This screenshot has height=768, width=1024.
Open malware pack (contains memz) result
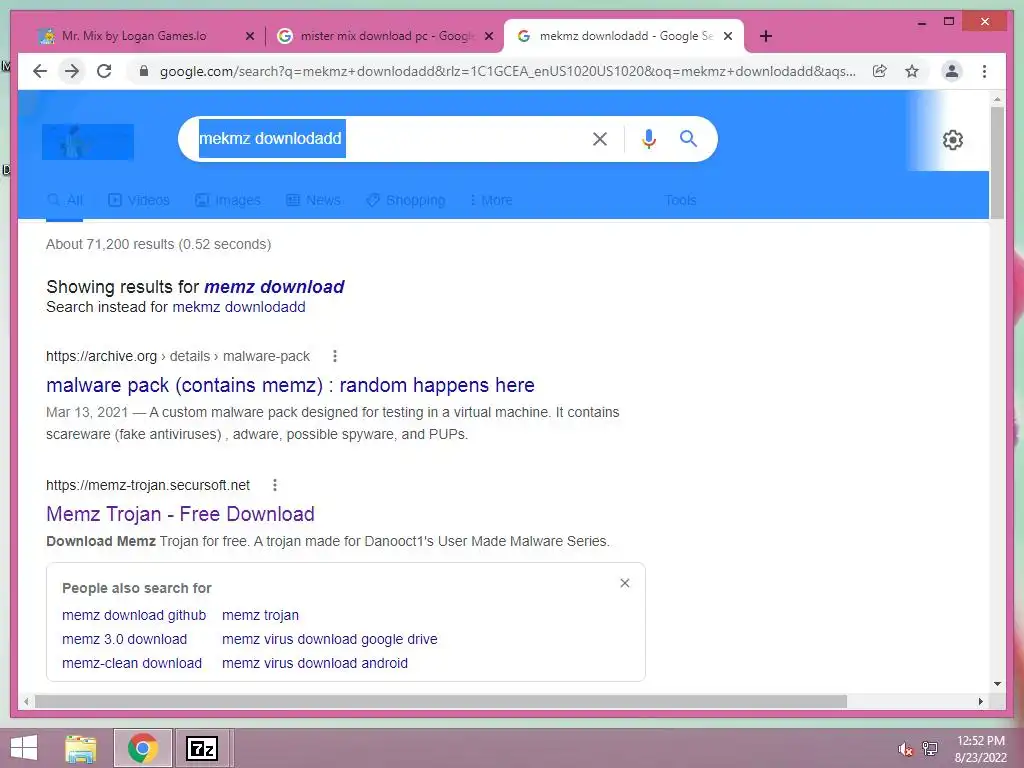(x=291, y=385)
